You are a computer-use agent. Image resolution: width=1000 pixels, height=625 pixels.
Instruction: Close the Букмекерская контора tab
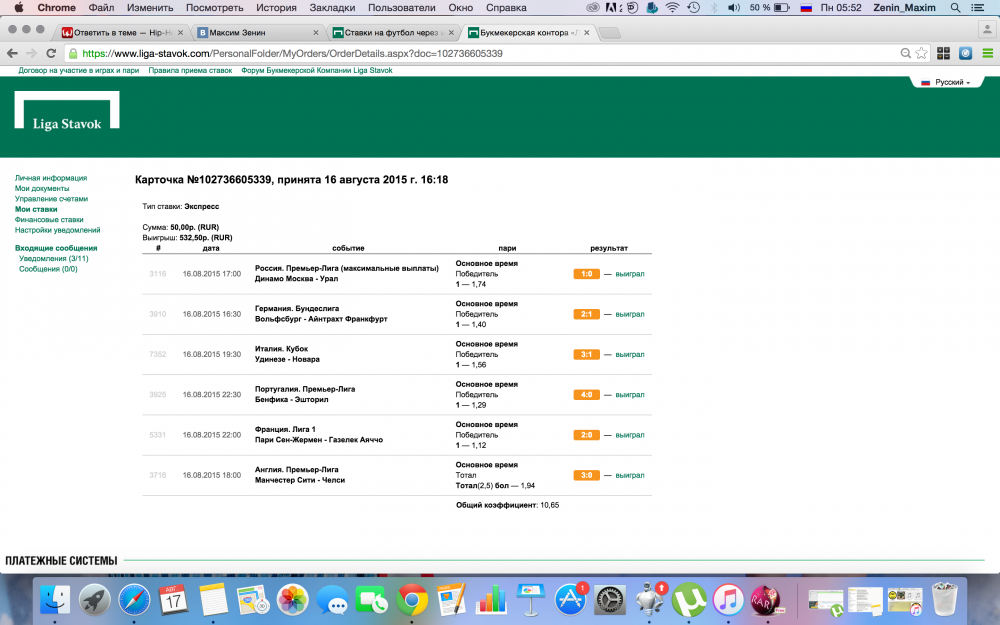pos(586,33)
